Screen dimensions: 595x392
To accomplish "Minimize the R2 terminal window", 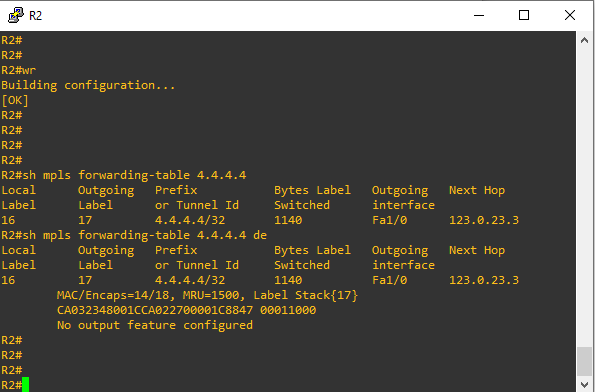I will tap(479, 15).
